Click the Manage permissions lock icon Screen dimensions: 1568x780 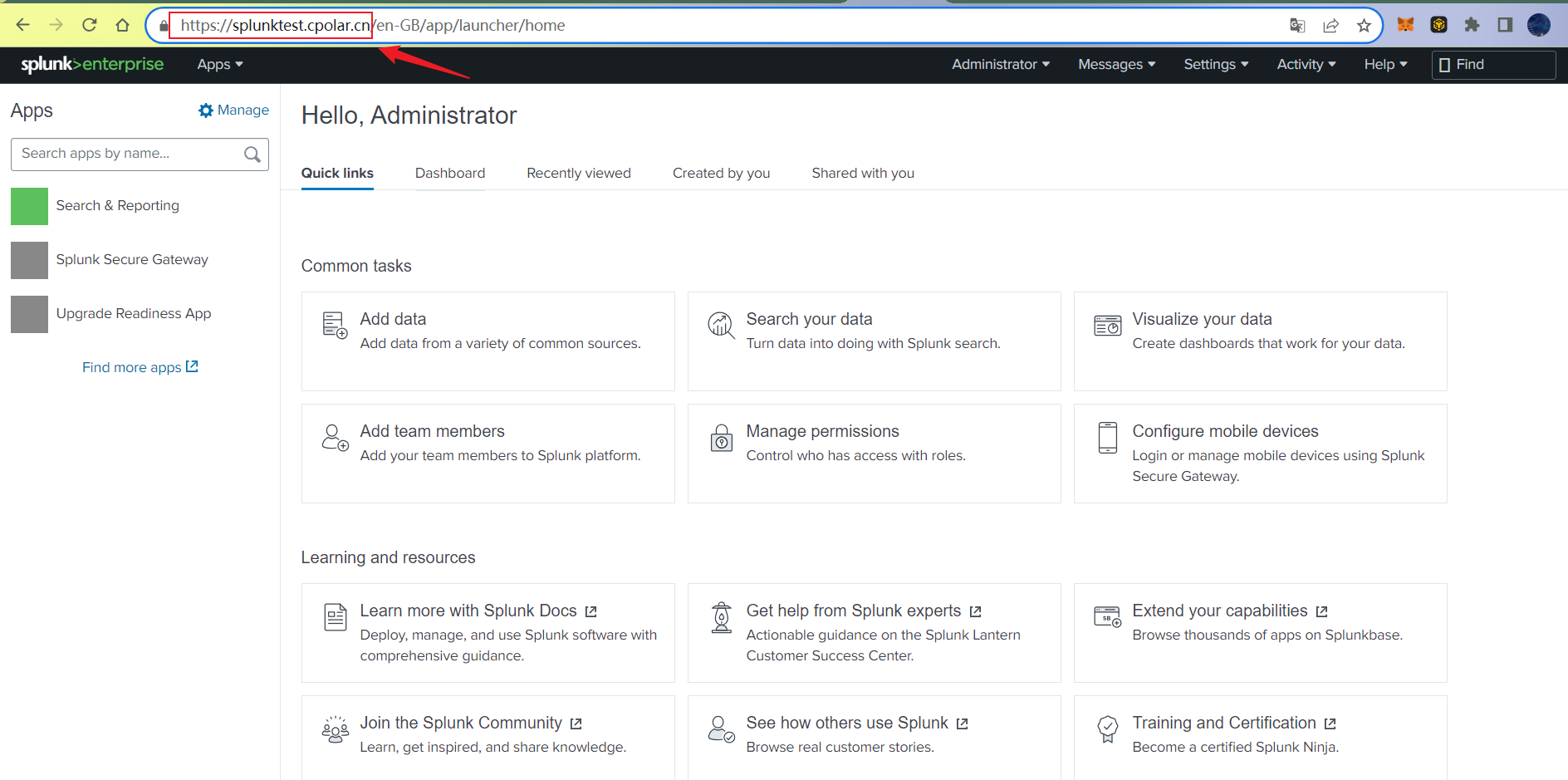click(721, 438)
